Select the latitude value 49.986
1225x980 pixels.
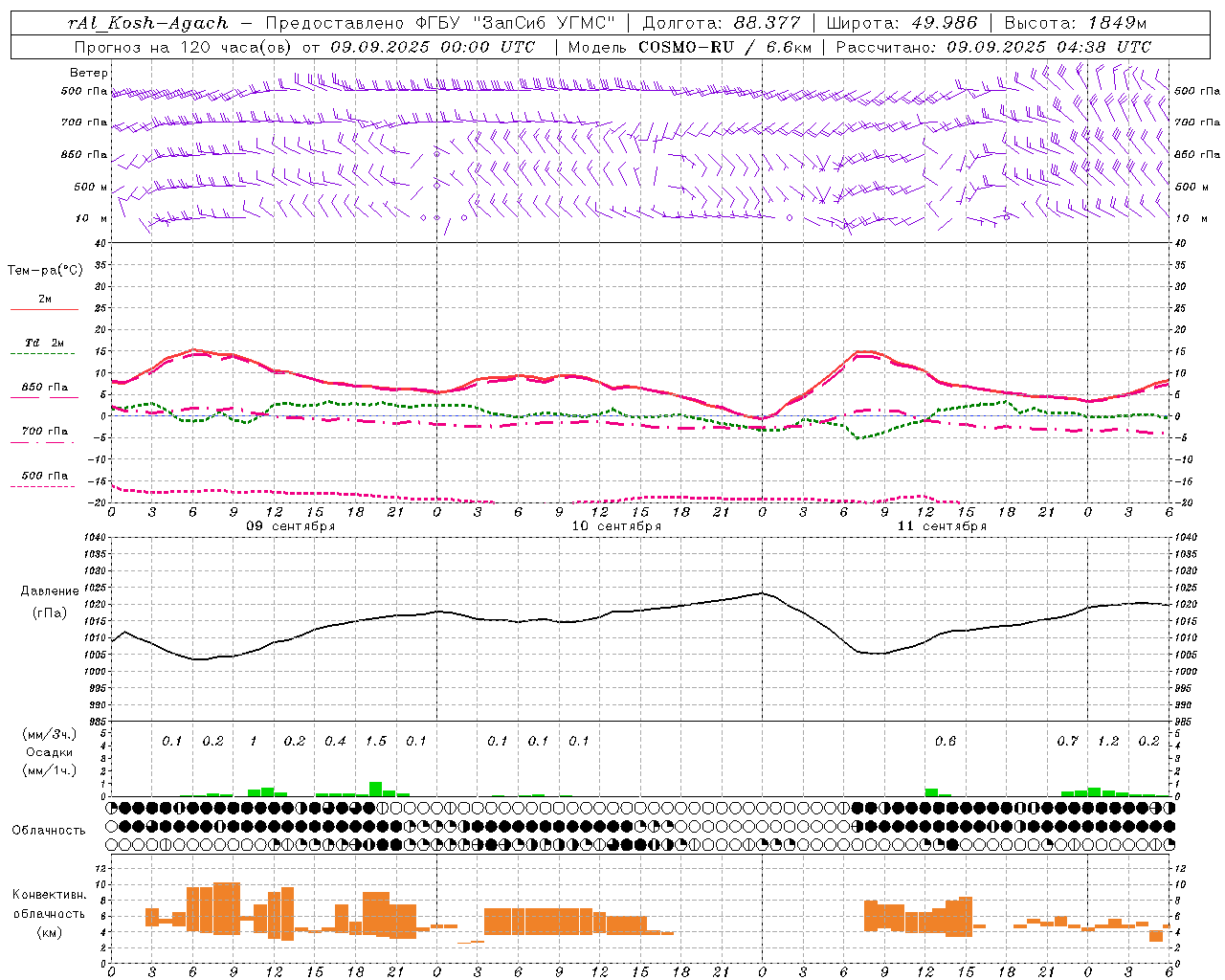click(943, 23)
